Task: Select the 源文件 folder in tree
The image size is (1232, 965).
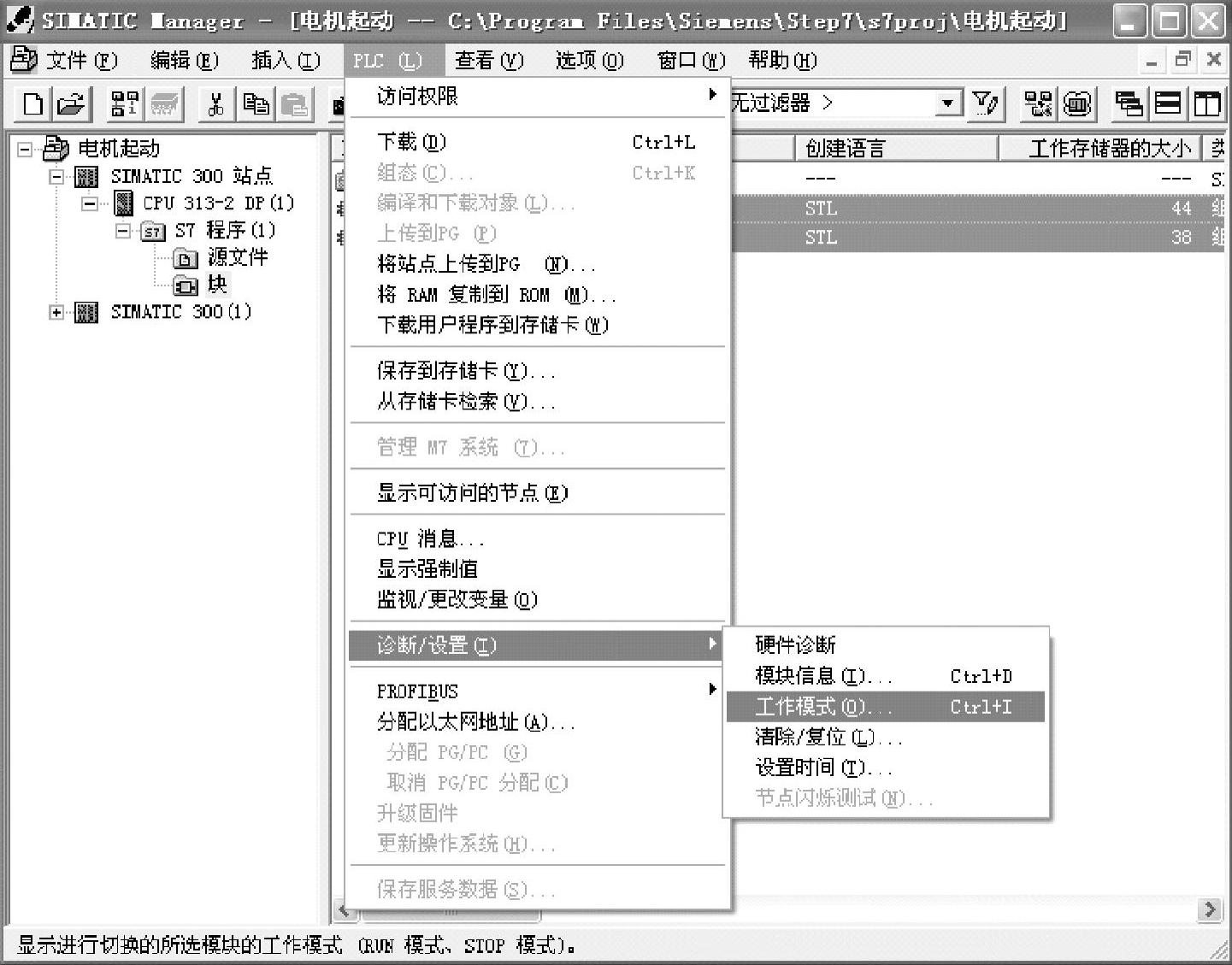Action: coord(238,257)
